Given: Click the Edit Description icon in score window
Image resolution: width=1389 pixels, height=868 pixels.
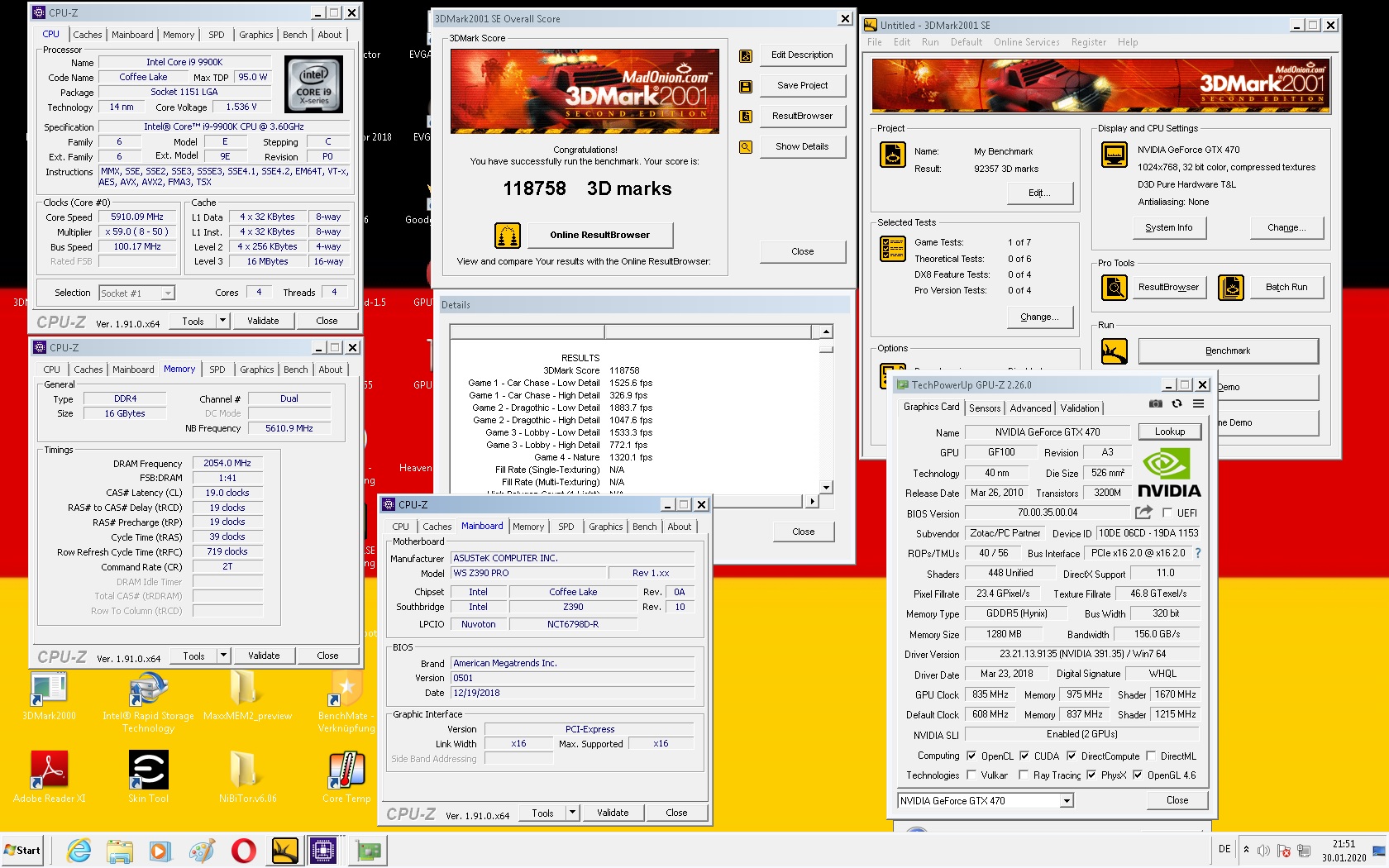Looking at the screenshot, I should [x=746, y=56].
